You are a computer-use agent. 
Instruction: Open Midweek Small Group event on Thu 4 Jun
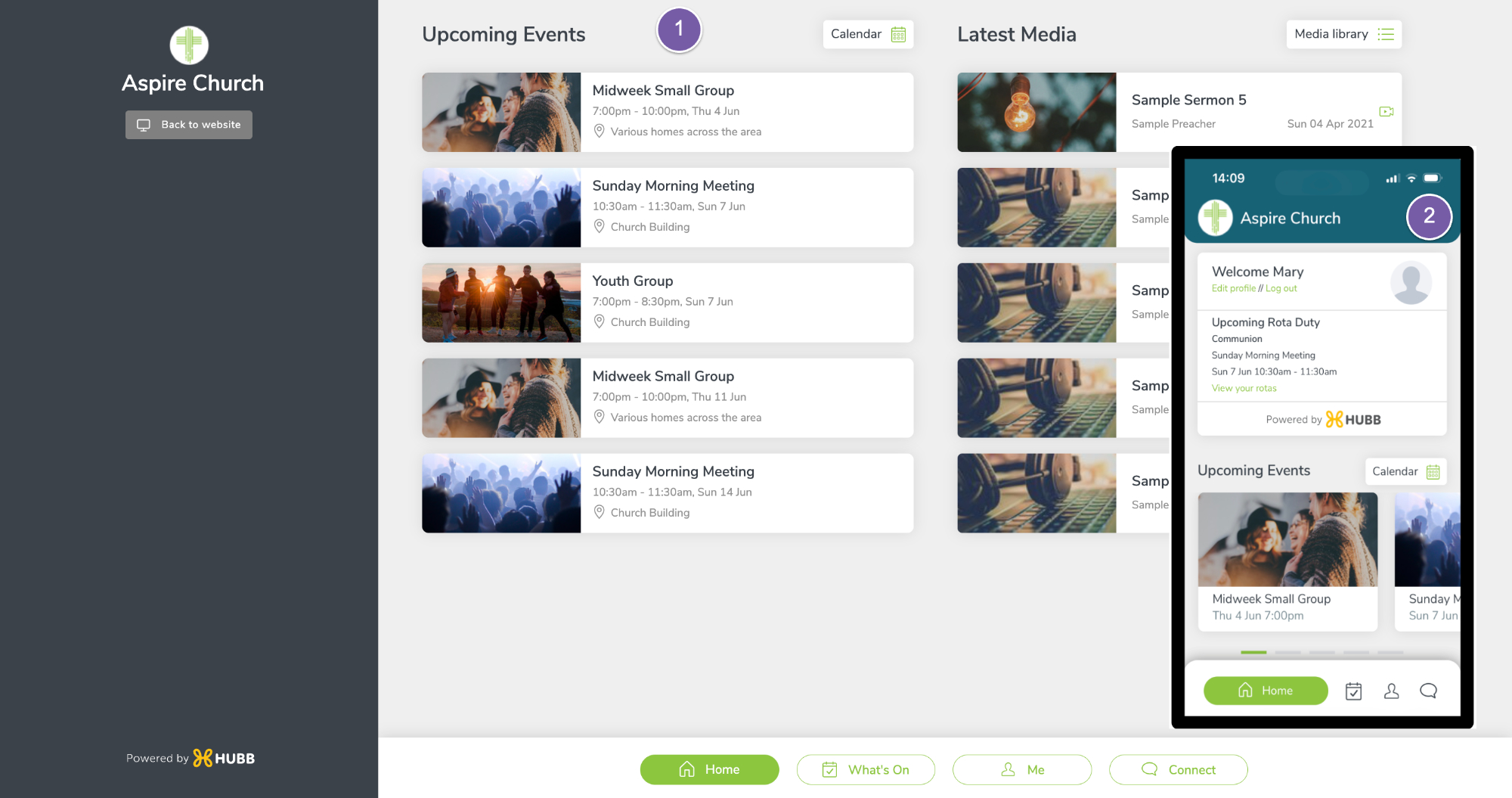point(668,112)
